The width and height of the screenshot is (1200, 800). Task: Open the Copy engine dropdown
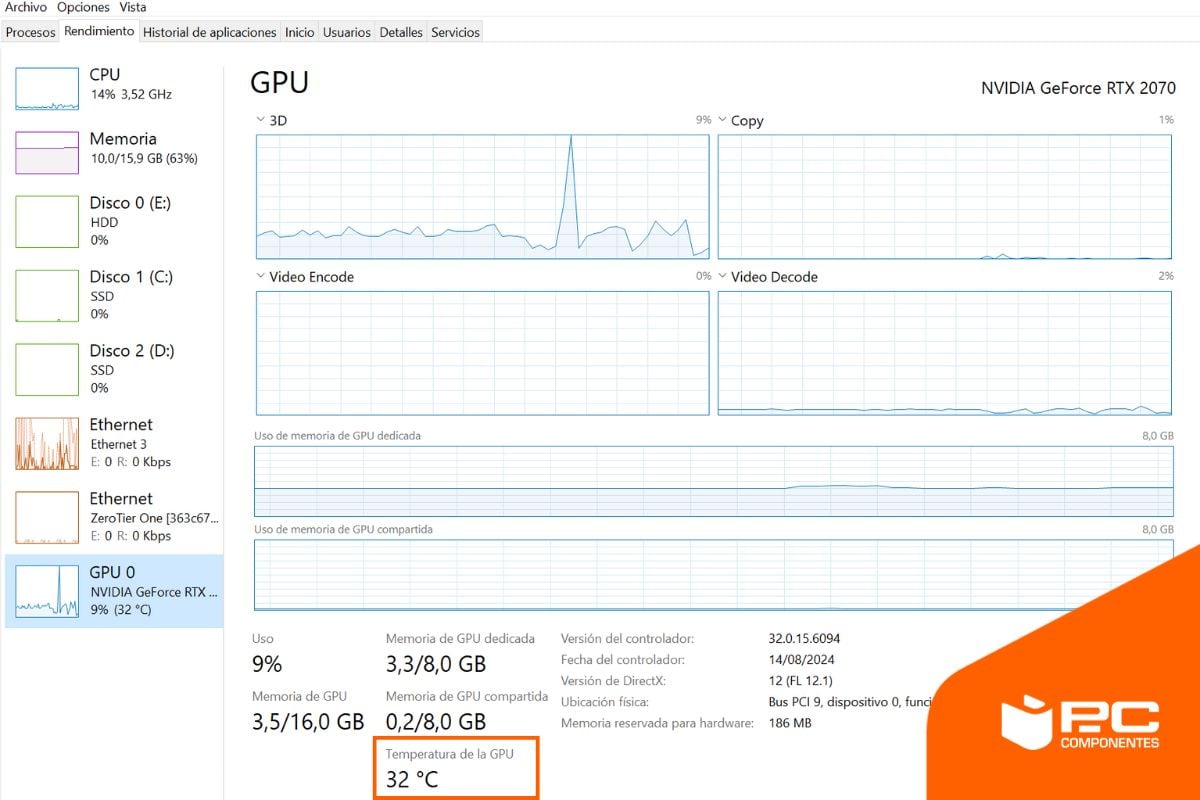723,120
